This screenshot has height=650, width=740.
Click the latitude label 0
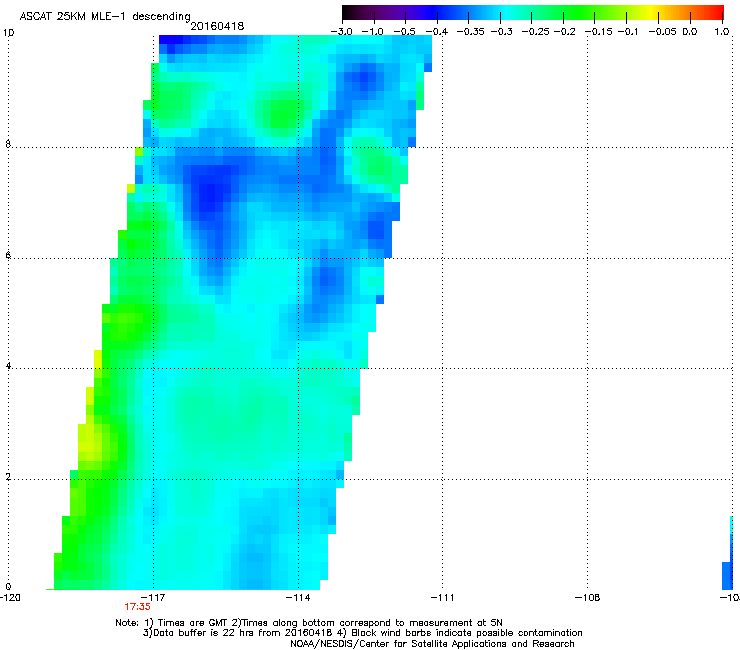pos(8,587)
